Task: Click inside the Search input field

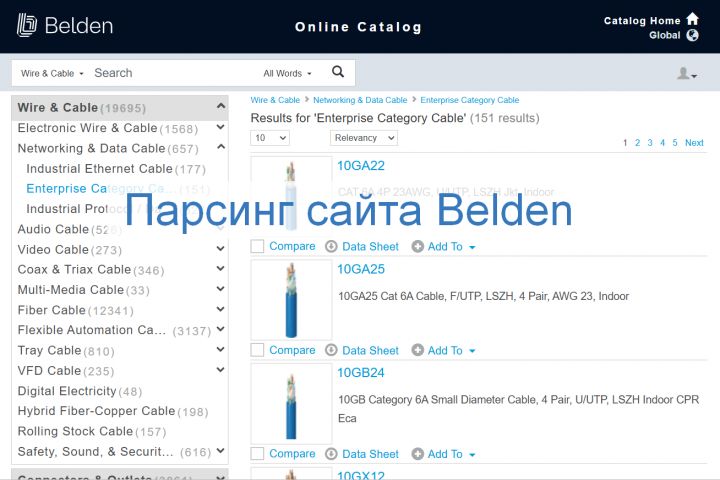Action: (174, 73)
